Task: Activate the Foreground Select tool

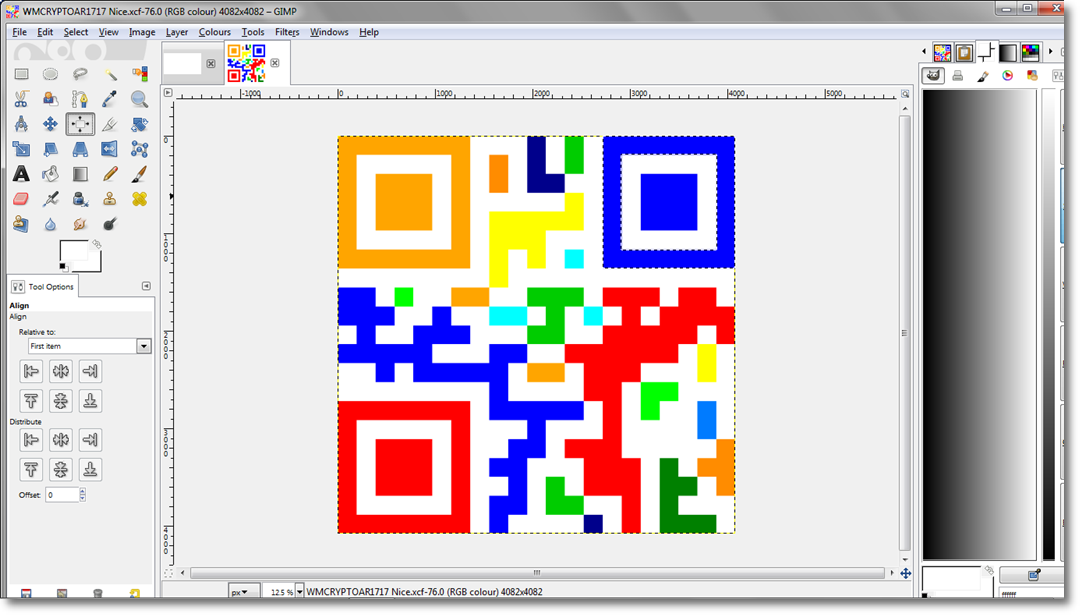Action: click(50, 99)
